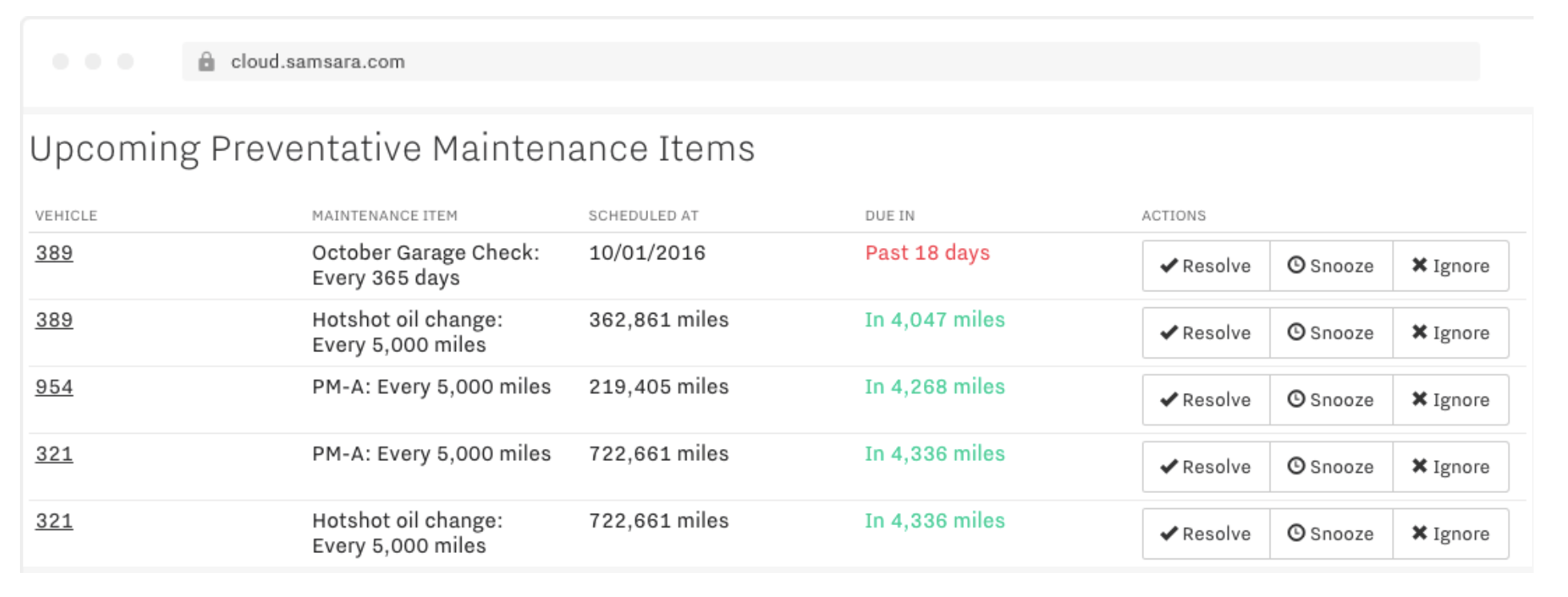This screenshot has height=597, width=1568.
Task: Snooze the October Garage Check item
Action: (x=1330, y=266)
